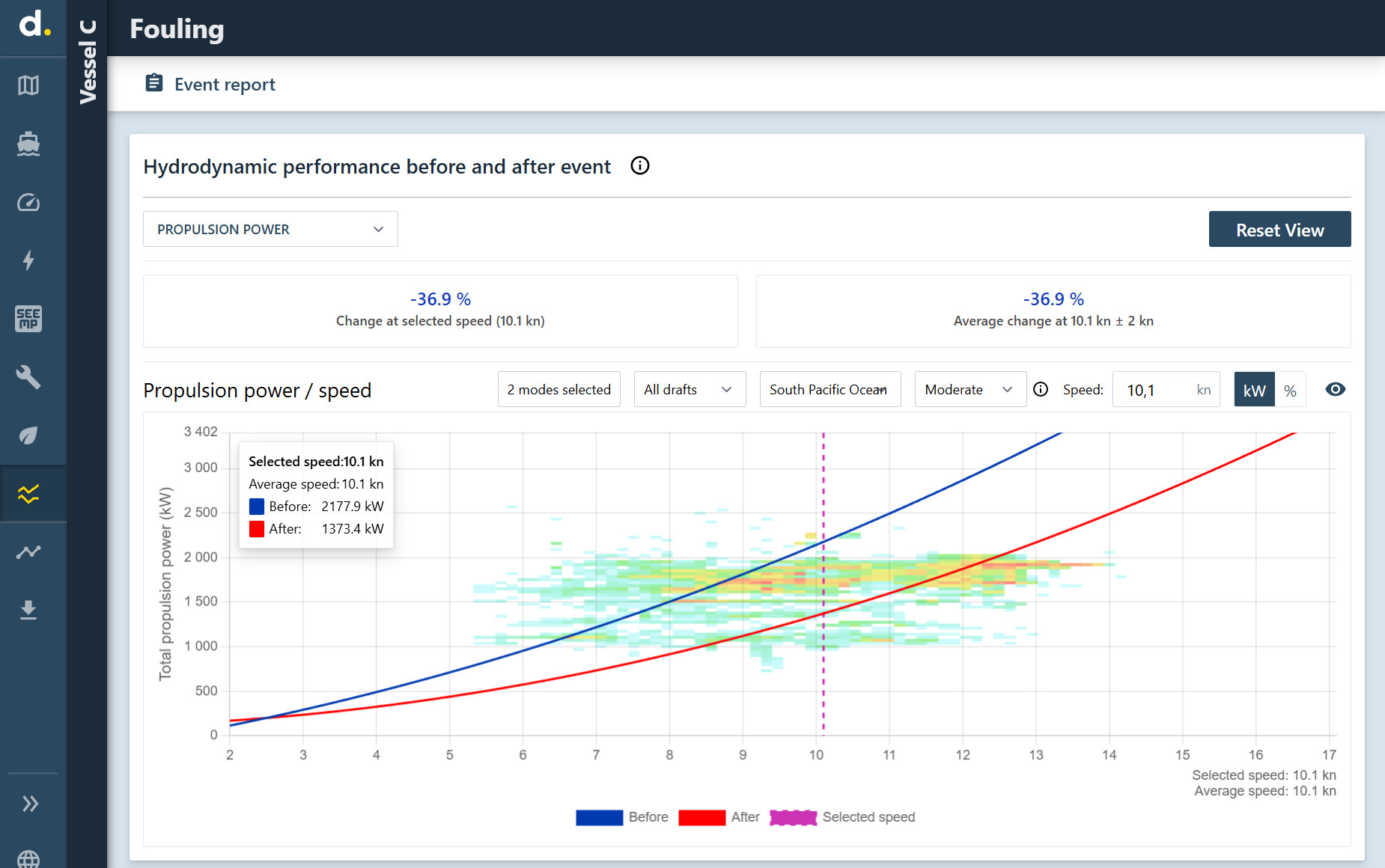Open the speedometer performance sidebar icon
1385x868 pixels.
coord(28,202)
